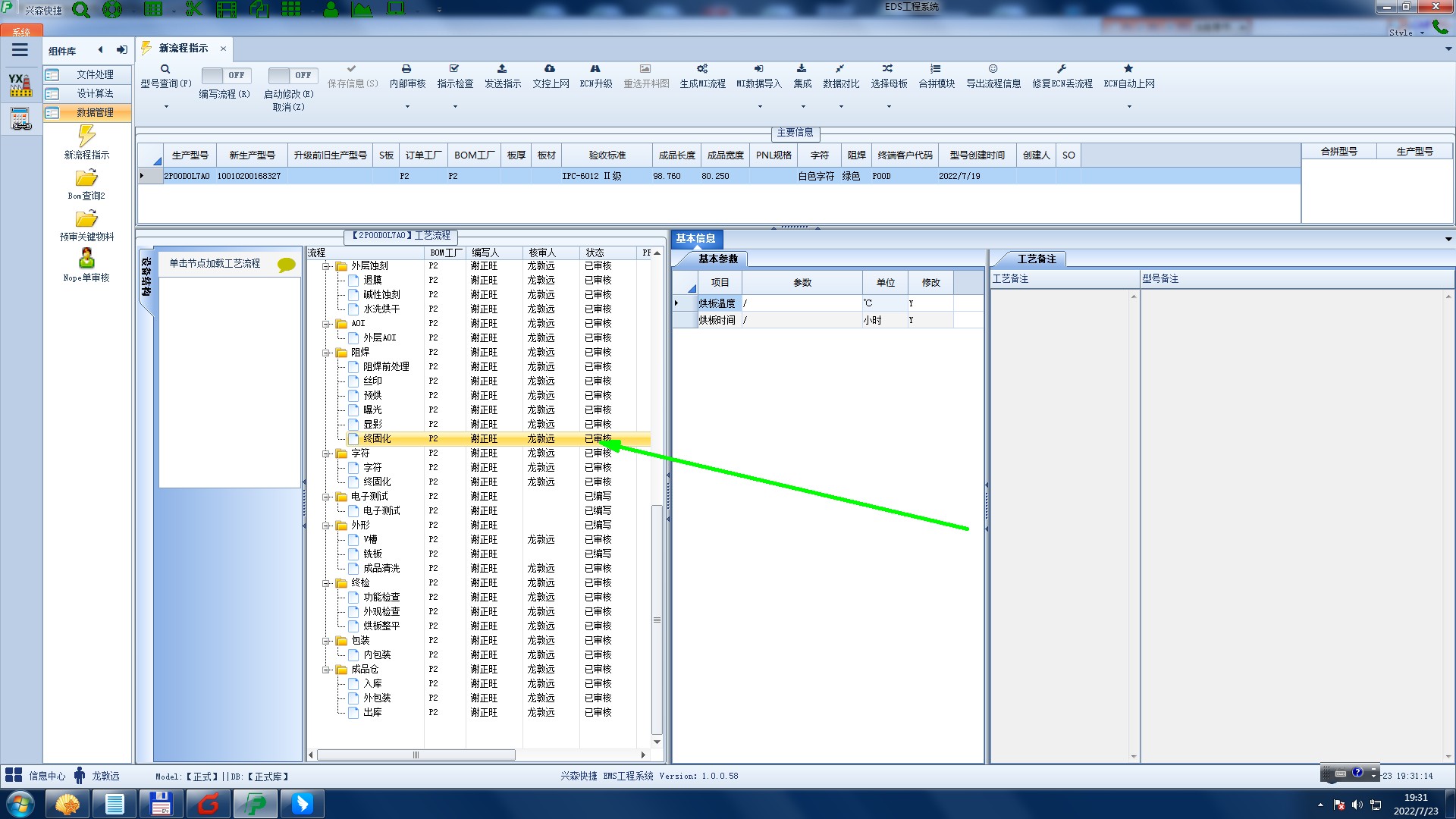Click the taskbar save-disk application icon
This screenshot has width=1456, height=819.
click(161, 804)
